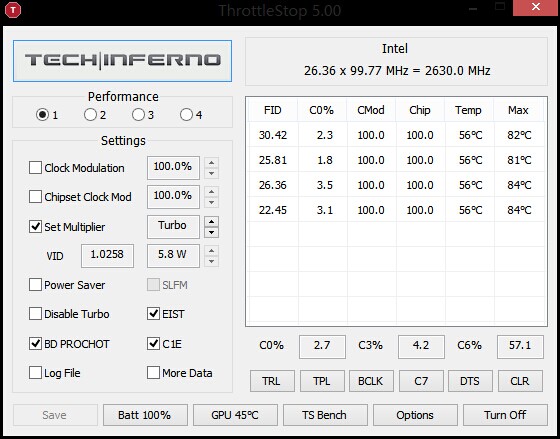Viewport: 560px width, 439px height.
Task: Click the 25.81 FID cell
Action: pos(273,160)
